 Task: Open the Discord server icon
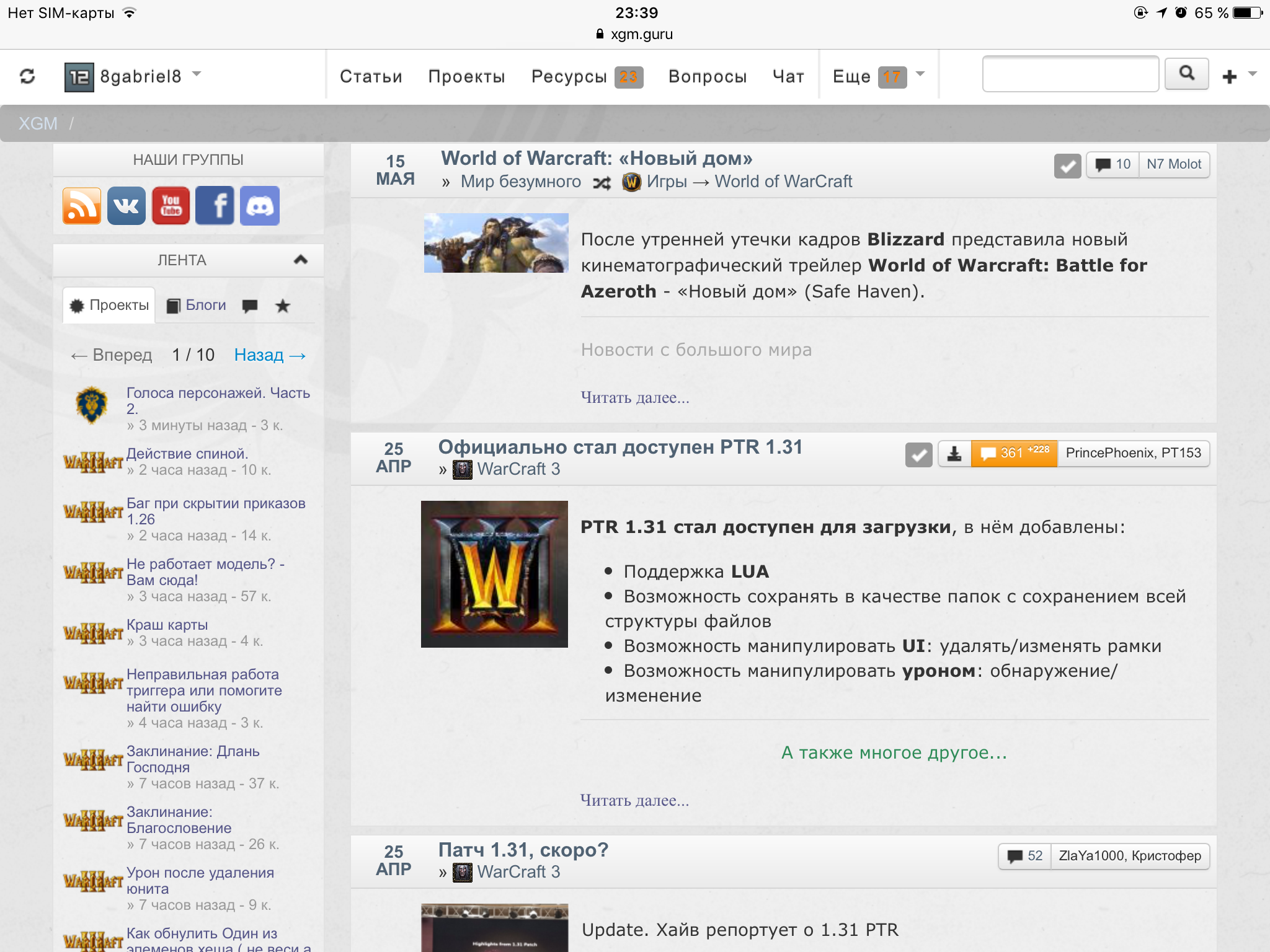(x=260, y=206)
